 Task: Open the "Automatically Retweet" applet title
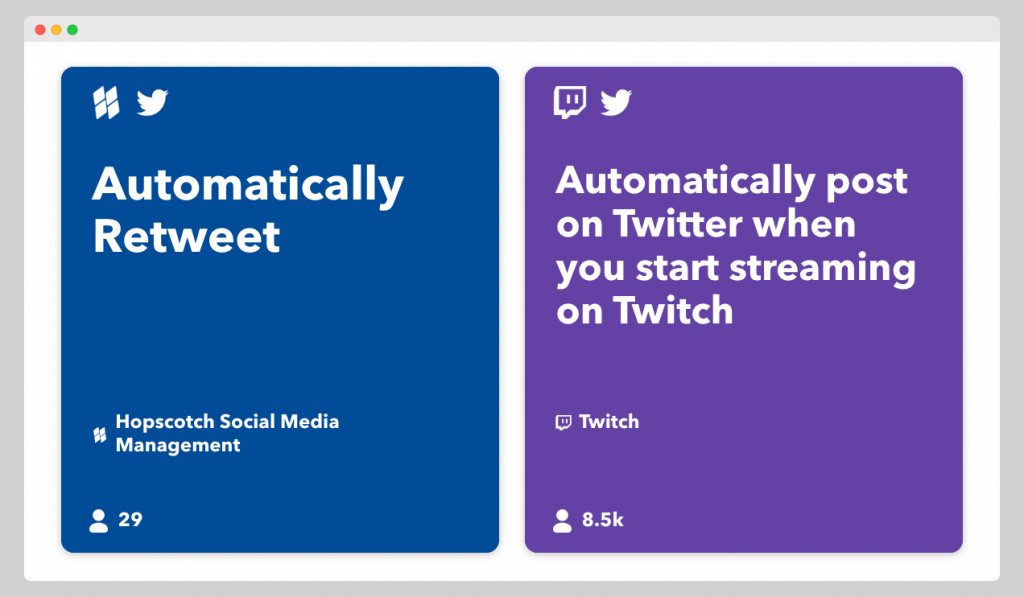tap(247, 210)
